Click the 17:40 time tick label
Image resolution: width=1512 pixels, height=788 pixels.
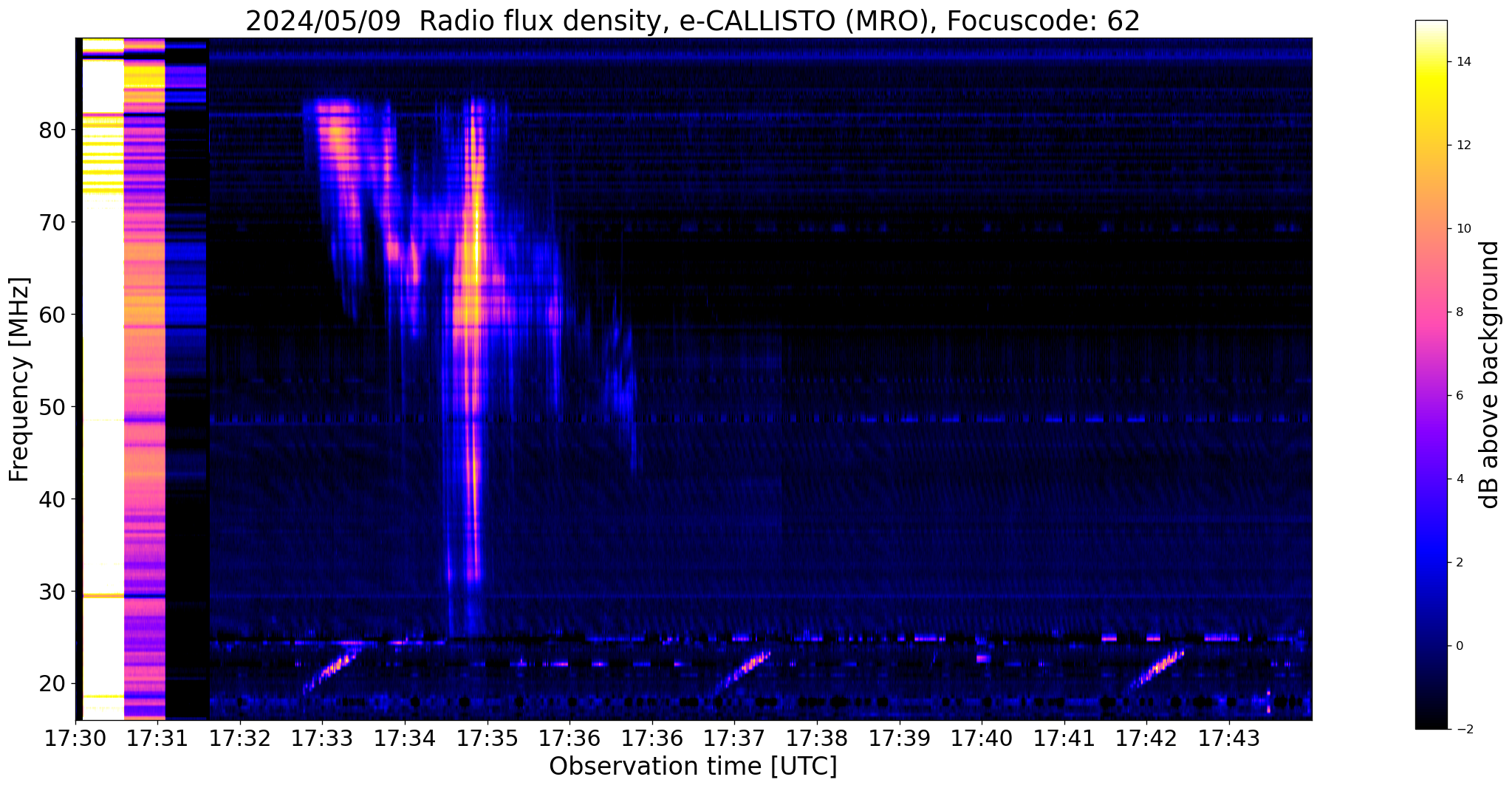982,738
